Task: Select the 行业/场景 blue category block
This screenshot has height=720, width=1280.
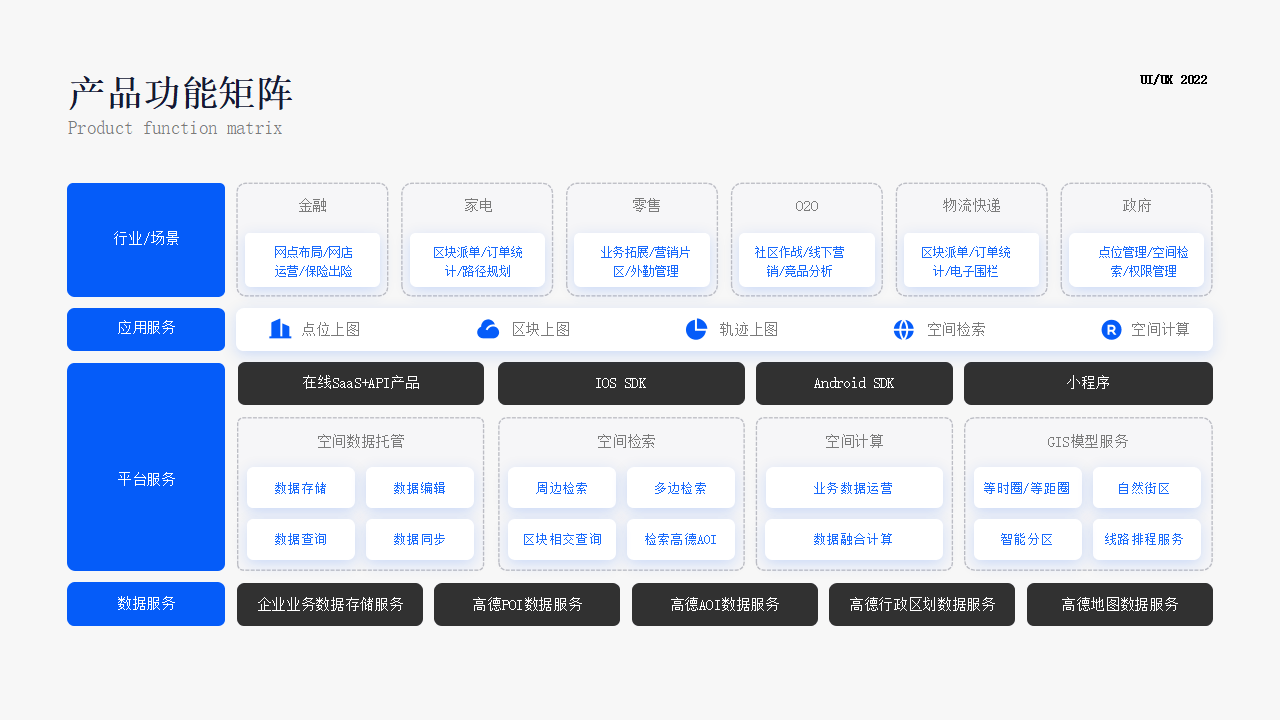Action: 146,239
